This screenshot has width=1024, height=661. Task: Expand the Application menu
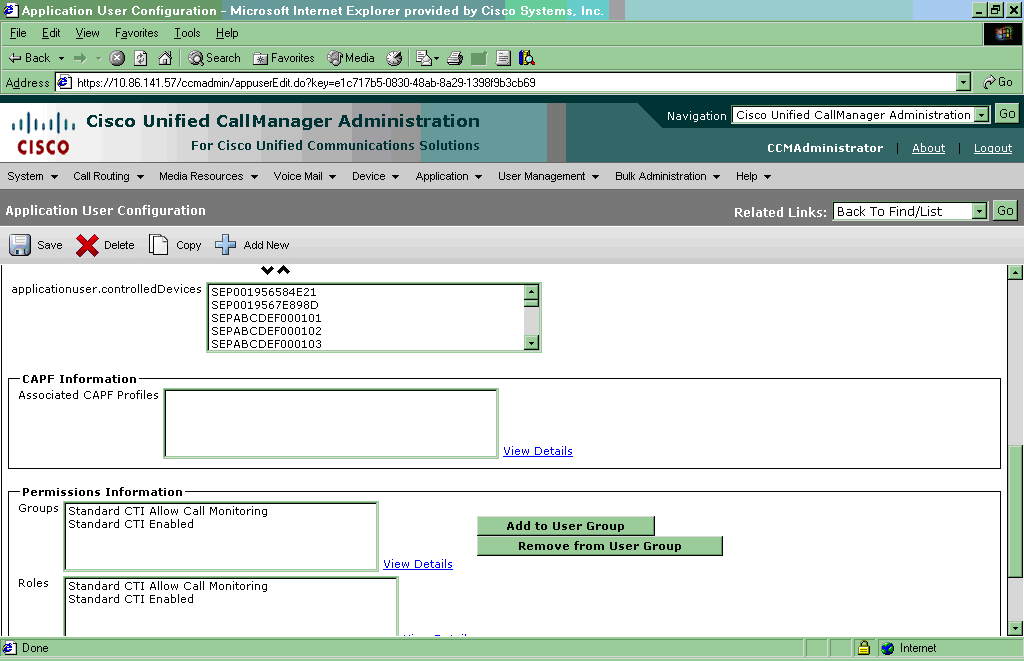point(449,176)
